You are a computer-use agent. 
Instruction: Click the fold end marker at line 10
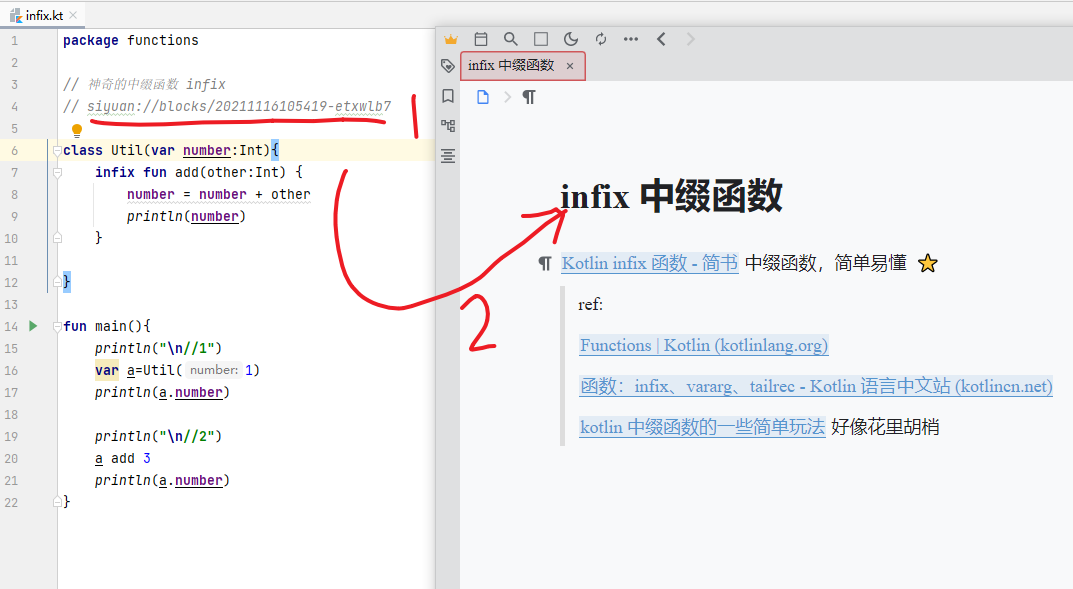(x=57, y=238)
